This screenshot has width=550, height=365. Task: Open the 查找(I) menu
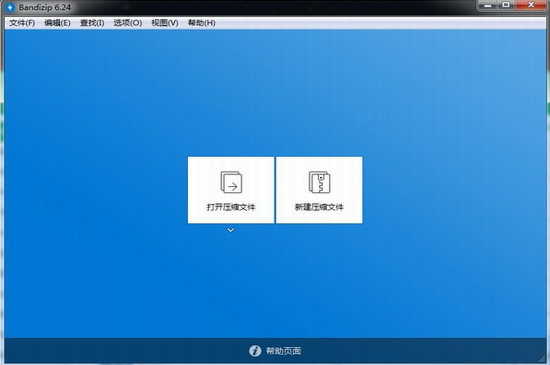pos(92,23)
